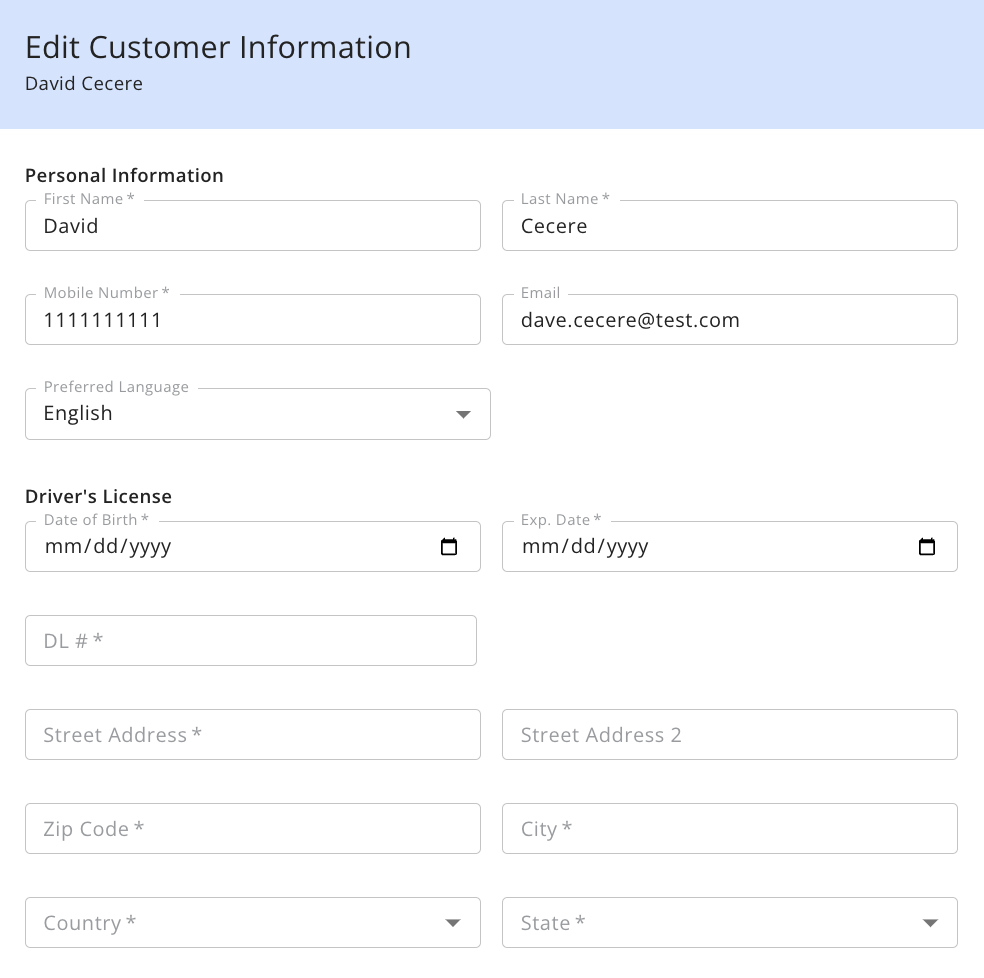The width and height of the screenshot is (984, 978).
Task: Click the Edit Customer Information heading
Action: pos(218,48)
